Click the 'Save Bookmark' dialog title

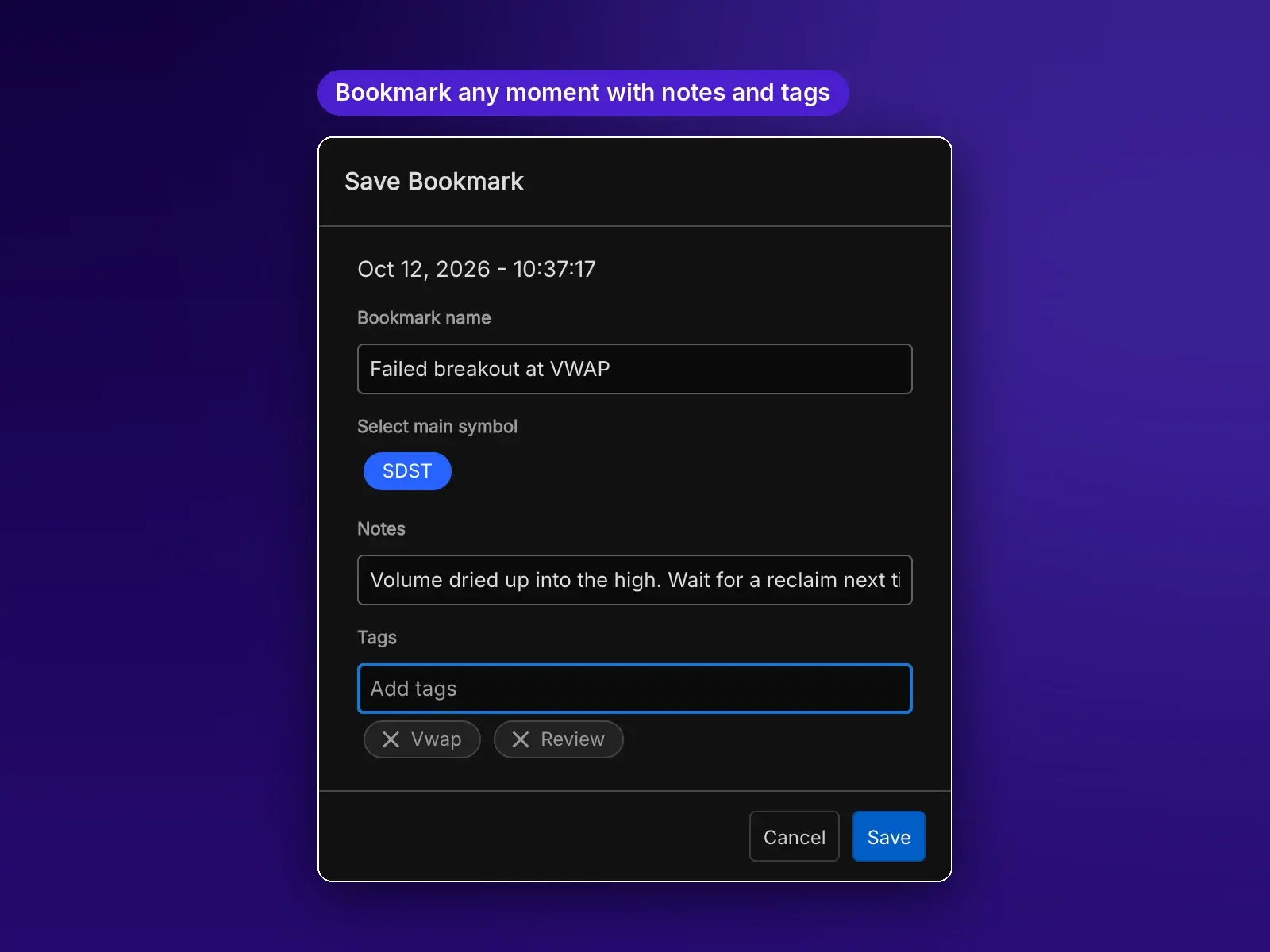click(434, 182)
